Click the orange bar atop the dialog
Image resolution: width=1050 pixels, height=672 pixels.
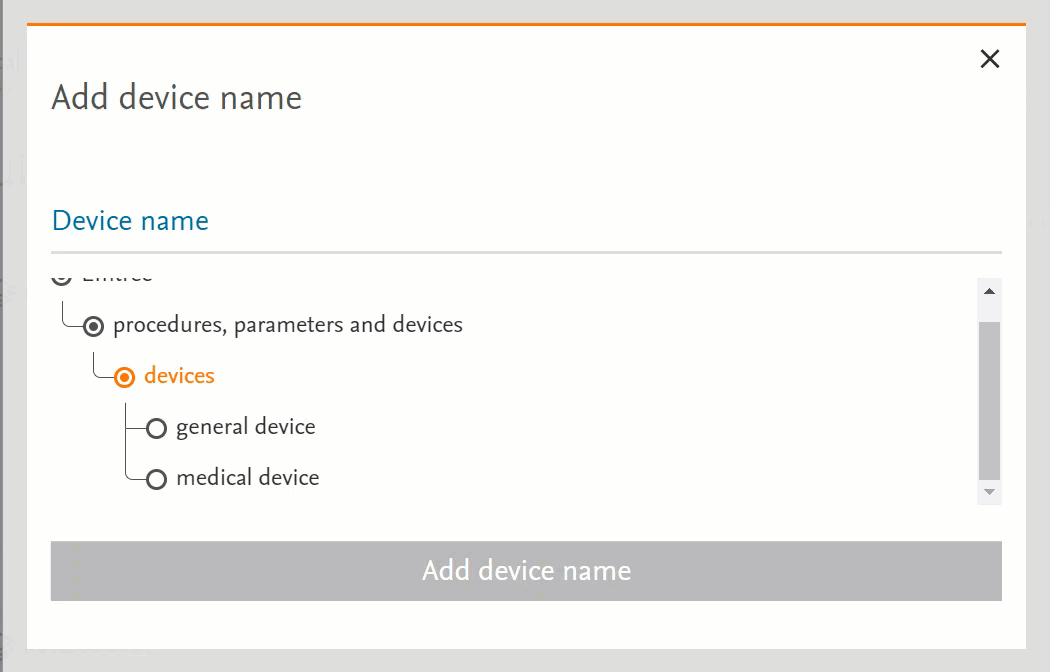(526, 24)
